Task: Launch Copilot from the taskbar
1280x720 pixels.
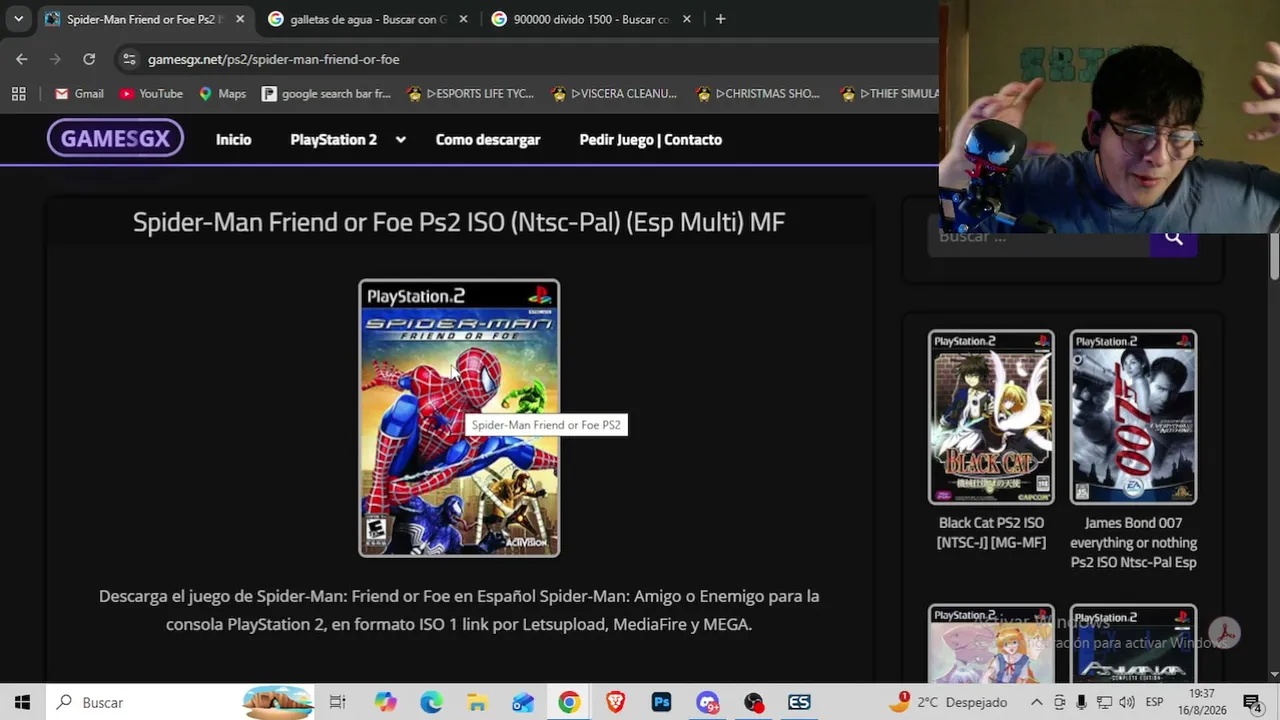Action: [x=385, y=702]
